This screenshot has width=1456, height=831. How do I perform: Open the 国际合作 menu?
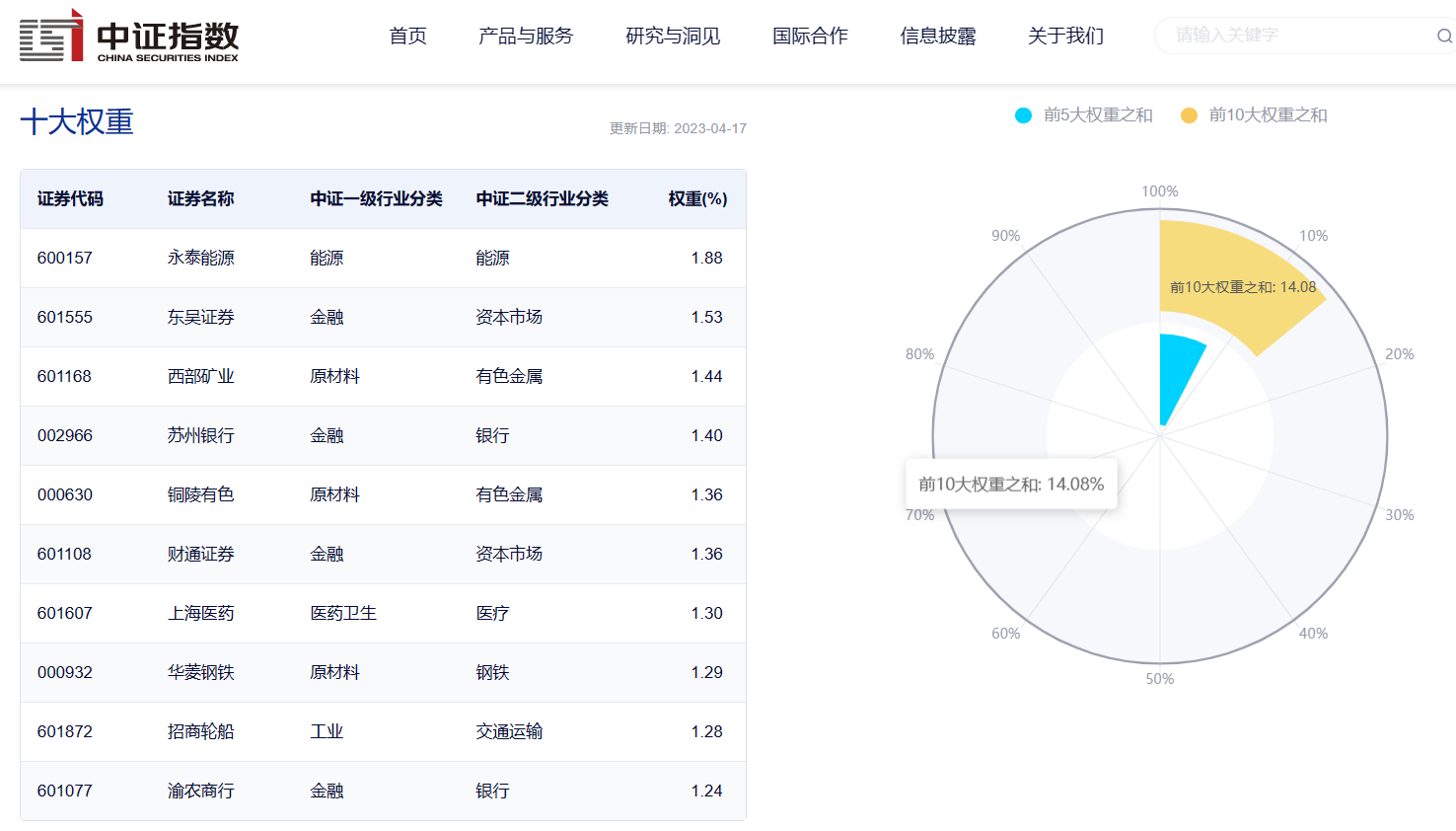coord(810,37)
